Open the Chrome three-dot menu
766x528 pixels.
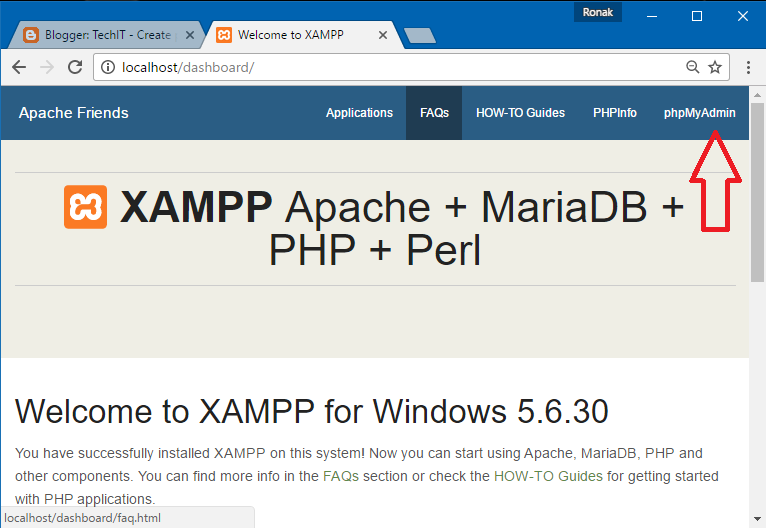748,67
